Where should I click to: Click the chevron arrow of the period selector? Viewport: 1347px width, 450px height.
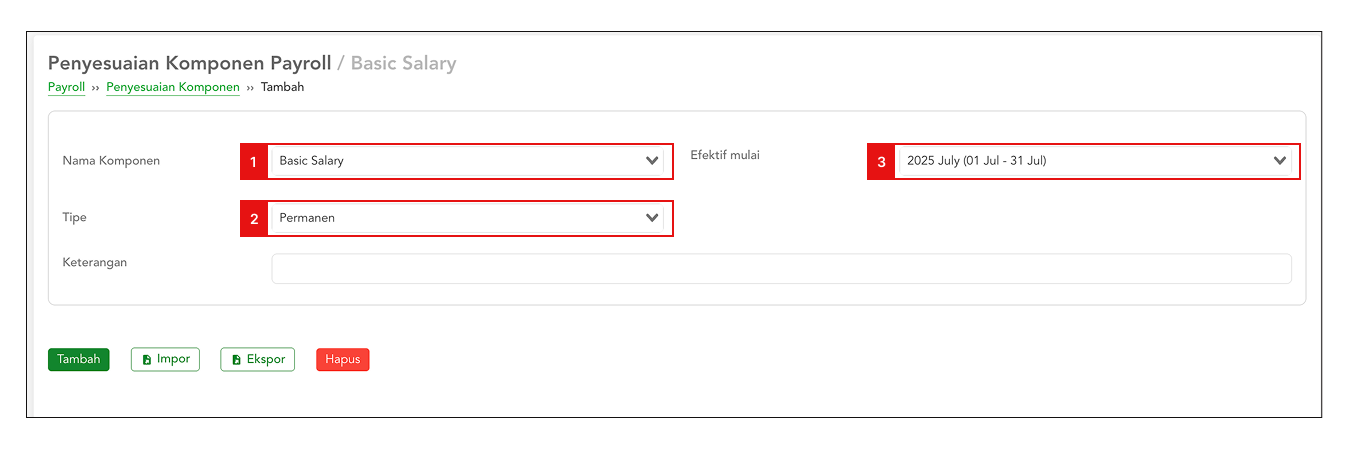pyautogui.click(x=1279, y=161)
